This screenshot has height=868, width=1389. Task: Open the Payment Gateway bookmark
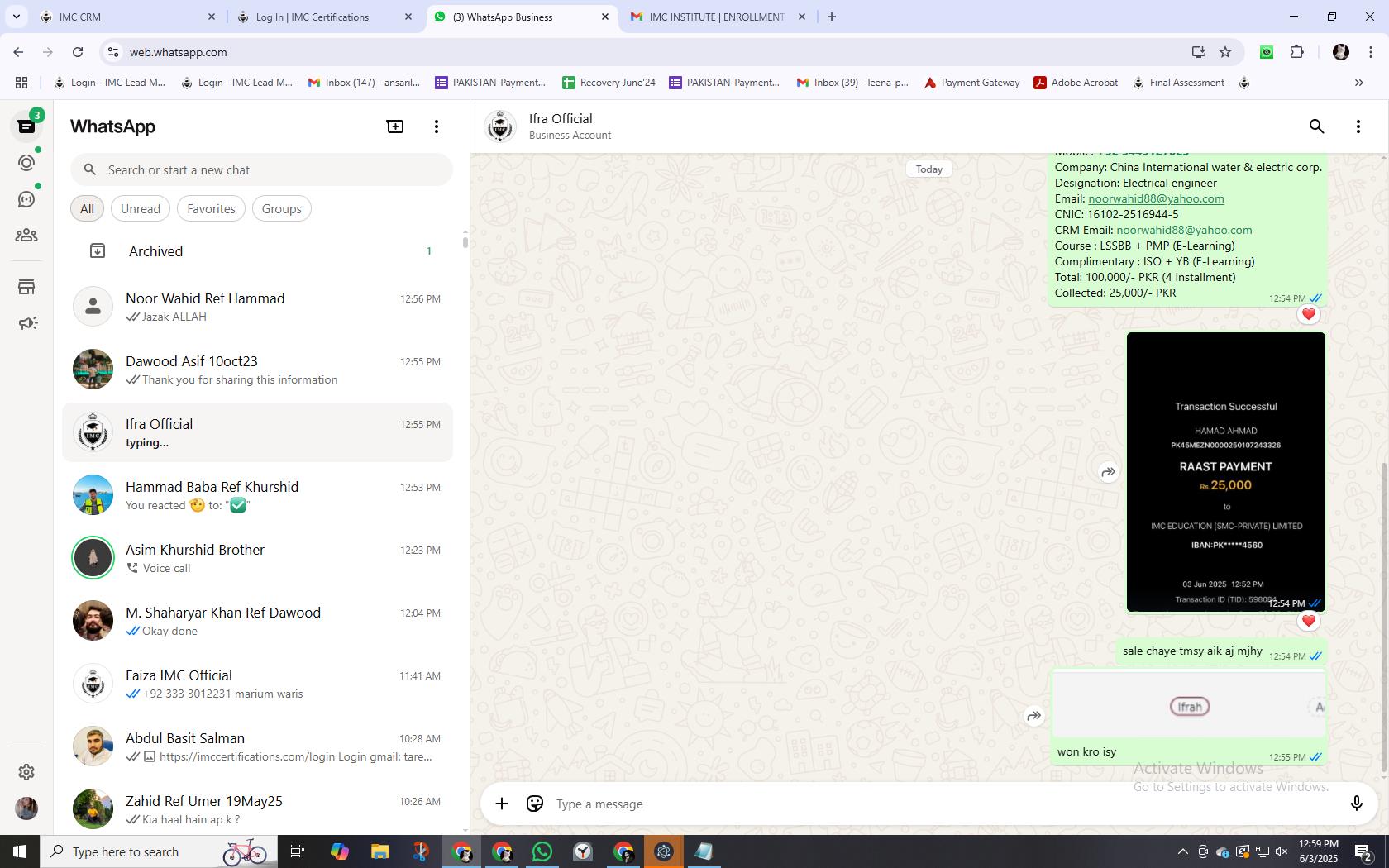[x=971, y=83]
